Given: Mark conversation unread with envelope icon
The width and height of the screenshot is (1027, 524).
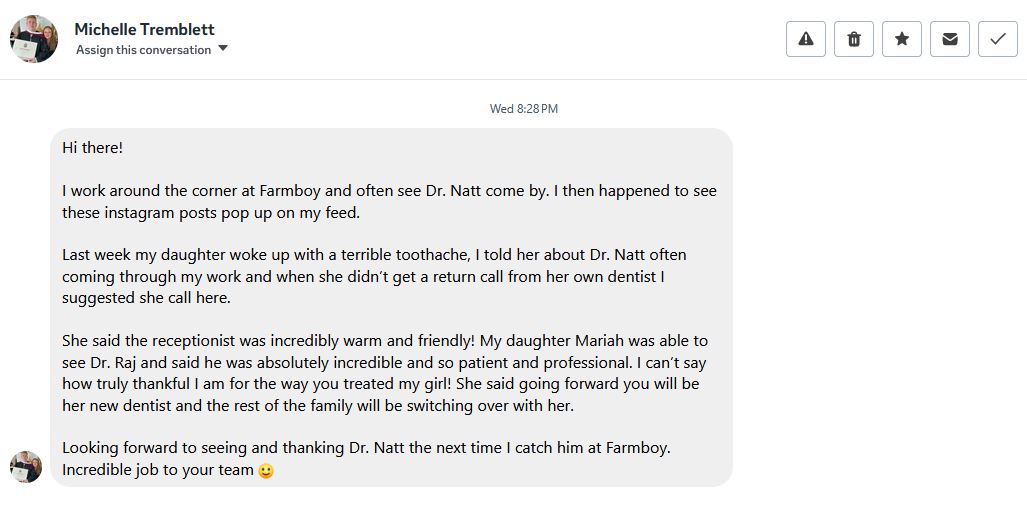Looking at the screenshot, I should (950, 39).
